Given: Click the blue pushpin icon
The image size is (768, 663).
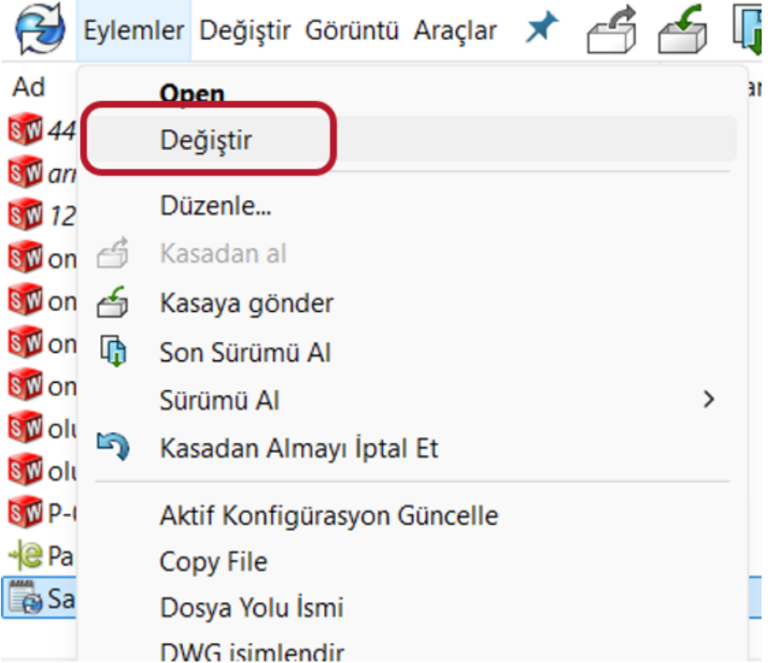Looking at the screenshot, I should 542,30.
